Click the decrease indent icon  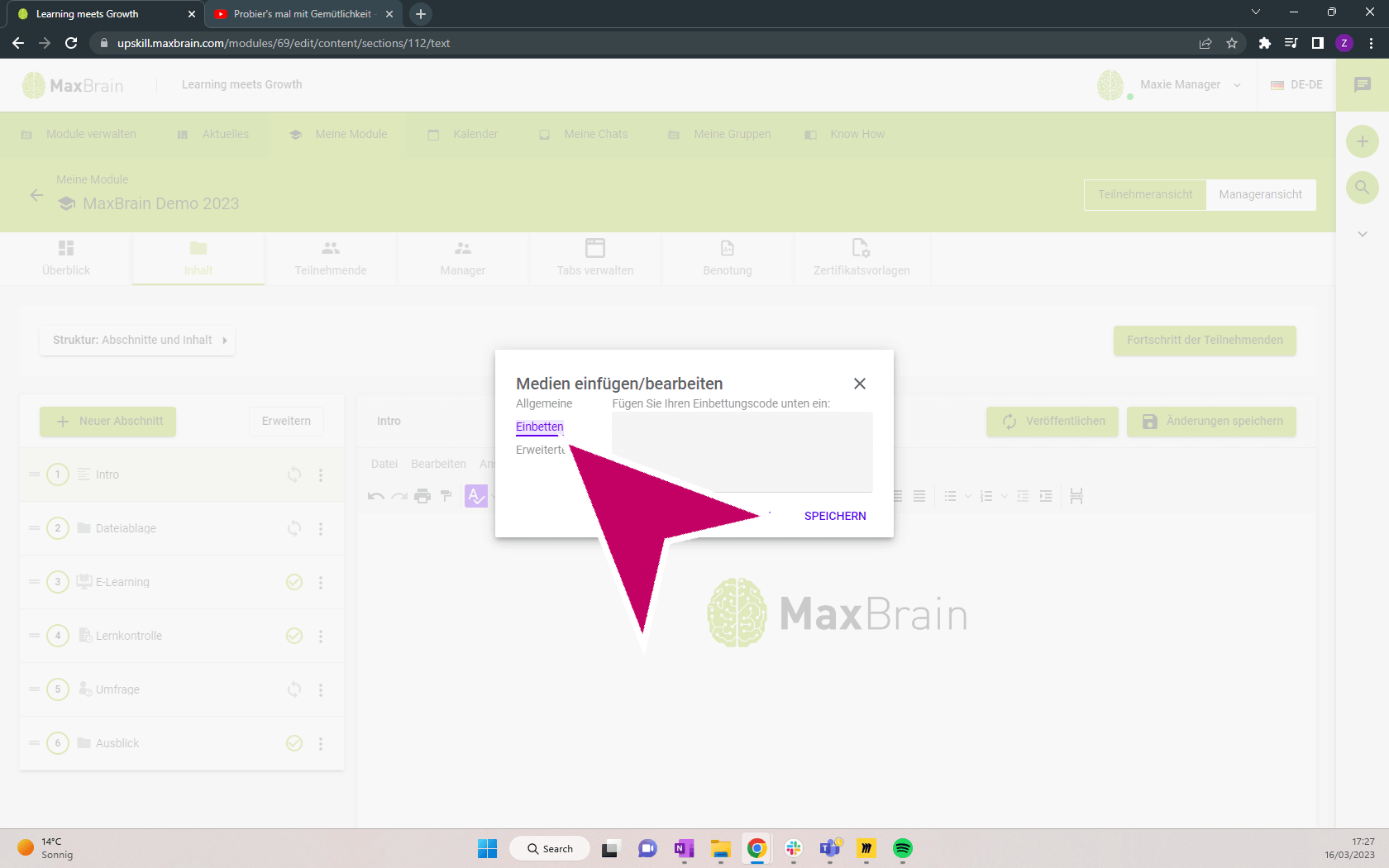tap(1023, 496)
